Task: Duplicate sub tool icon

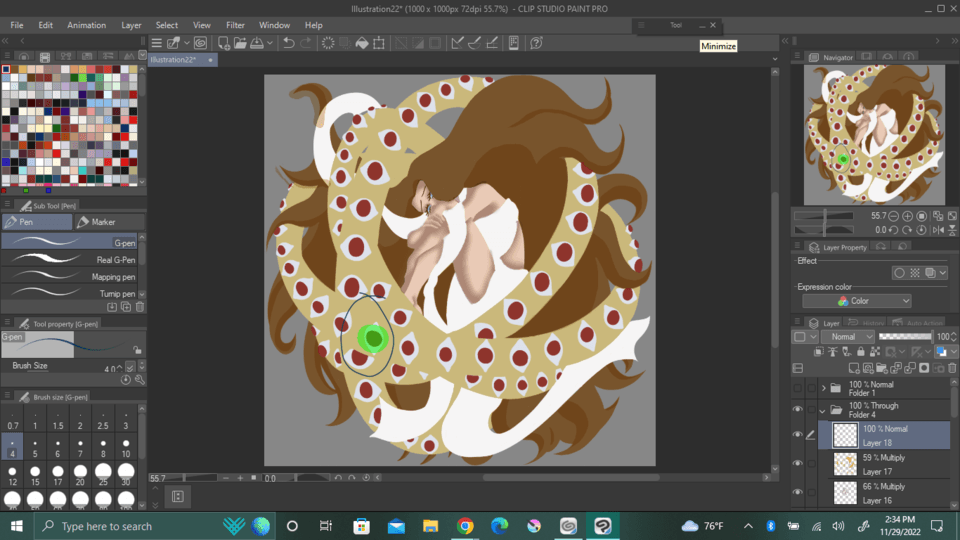Action: pyautogui.click(x=126, y=307)
